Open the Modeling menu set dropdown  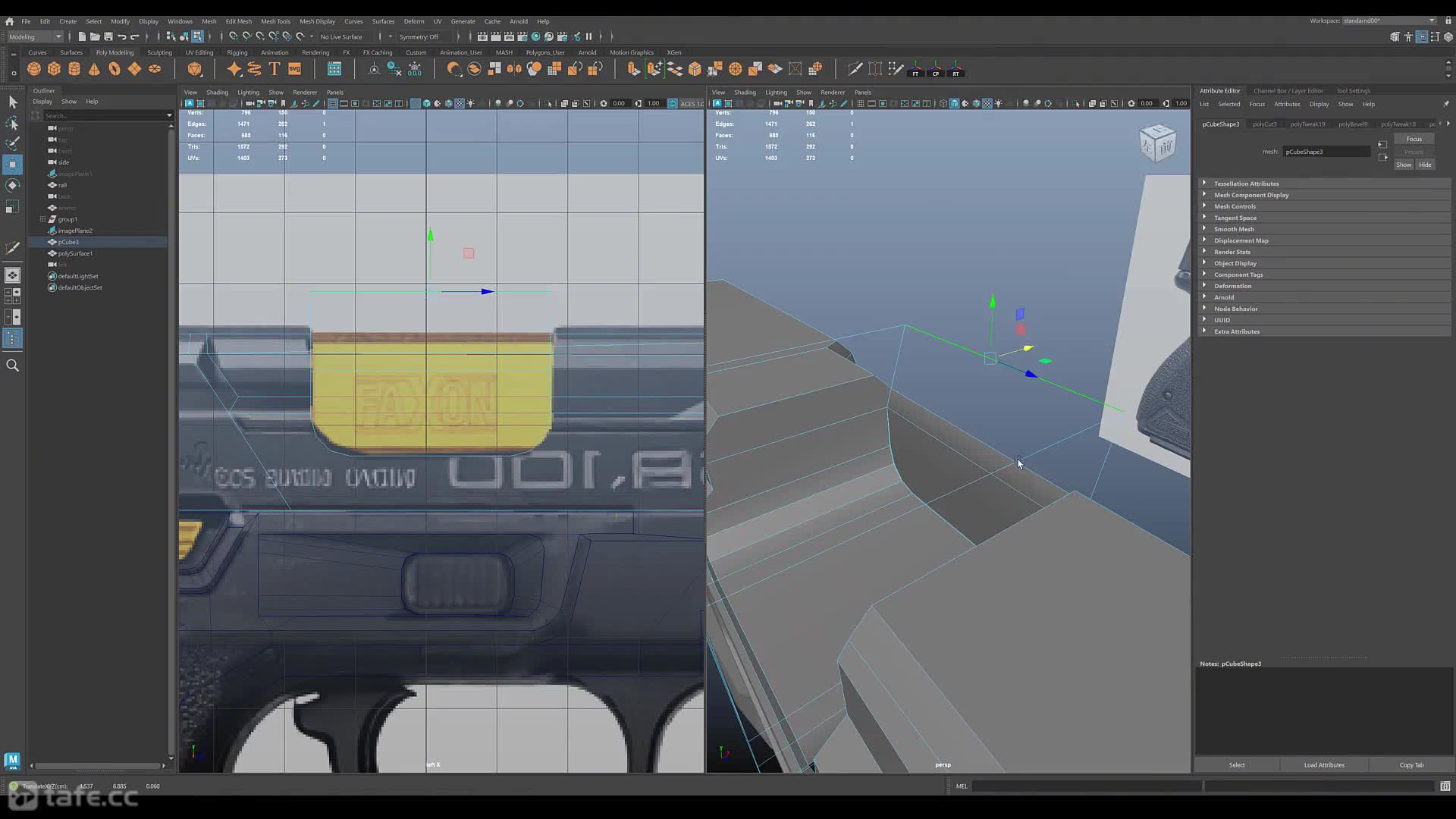point(35,36)
